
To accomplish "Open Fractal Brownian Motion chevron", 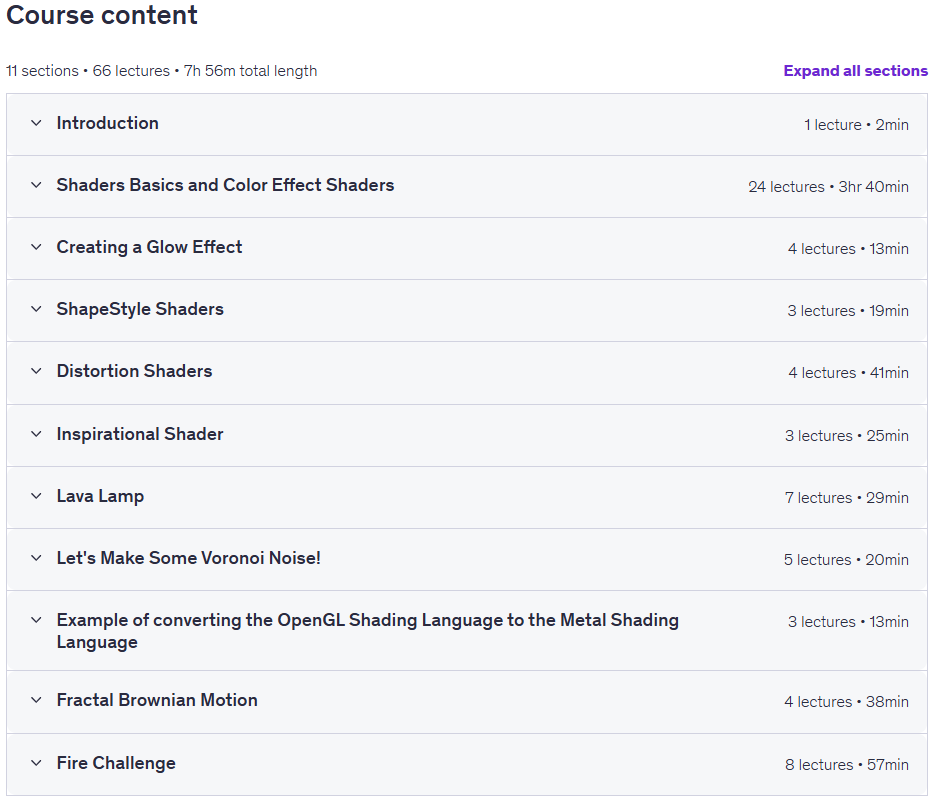I will tap(36, 700).
